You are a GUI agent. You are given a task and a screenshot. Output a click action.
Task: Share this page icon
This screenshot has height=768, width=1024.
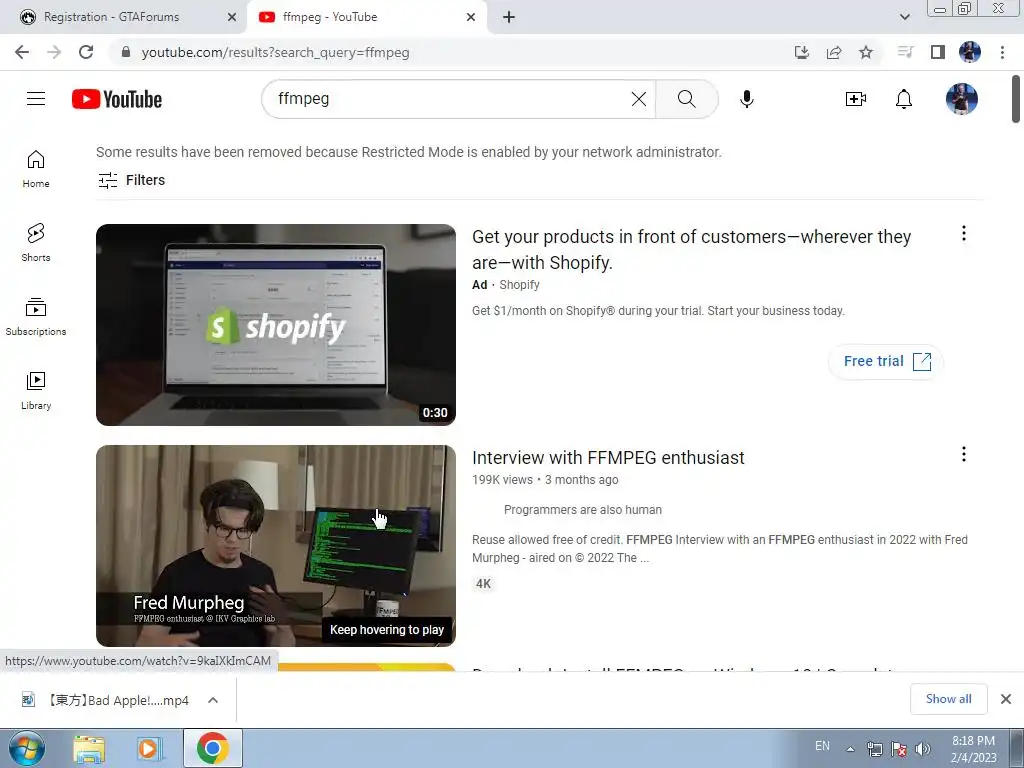tap(834, 52)
